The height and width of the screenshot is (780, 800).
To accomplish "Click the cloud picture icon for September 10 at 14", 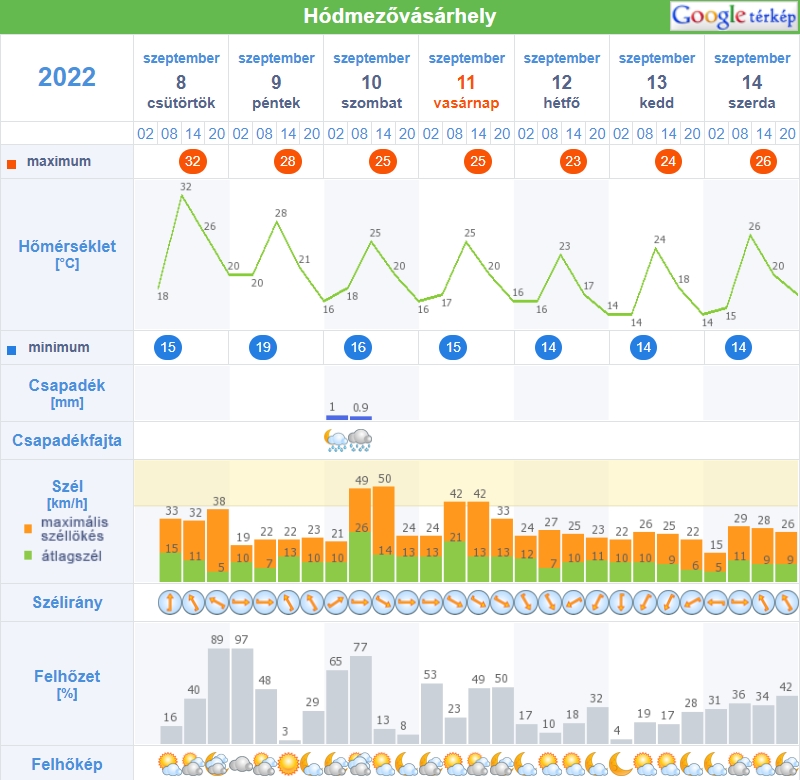I will [384, 764].
